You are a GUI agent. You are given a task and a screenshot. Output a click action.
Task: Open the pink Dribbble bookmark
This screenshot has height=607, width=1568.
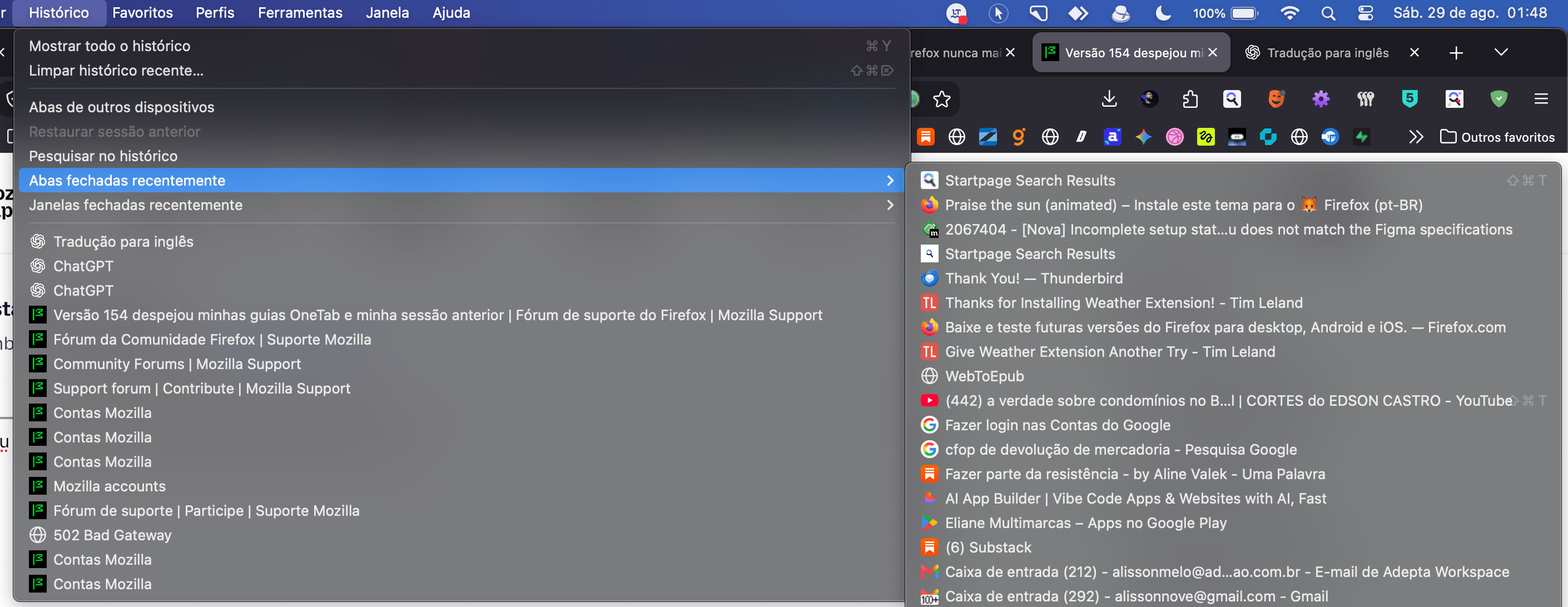(1174, 137)
